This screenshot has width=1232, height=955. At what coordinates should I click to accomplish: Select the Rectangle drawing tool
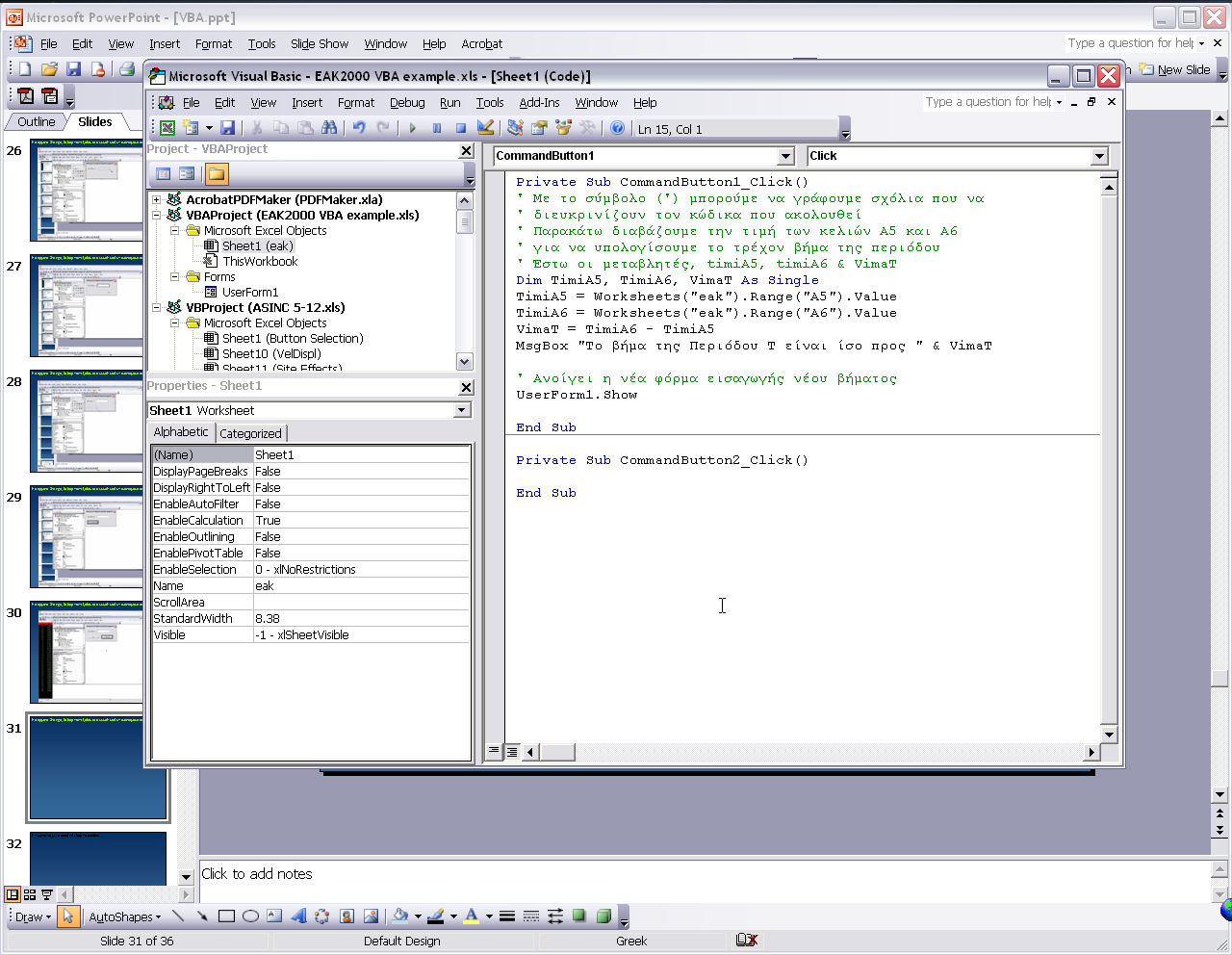click(226, 916)
